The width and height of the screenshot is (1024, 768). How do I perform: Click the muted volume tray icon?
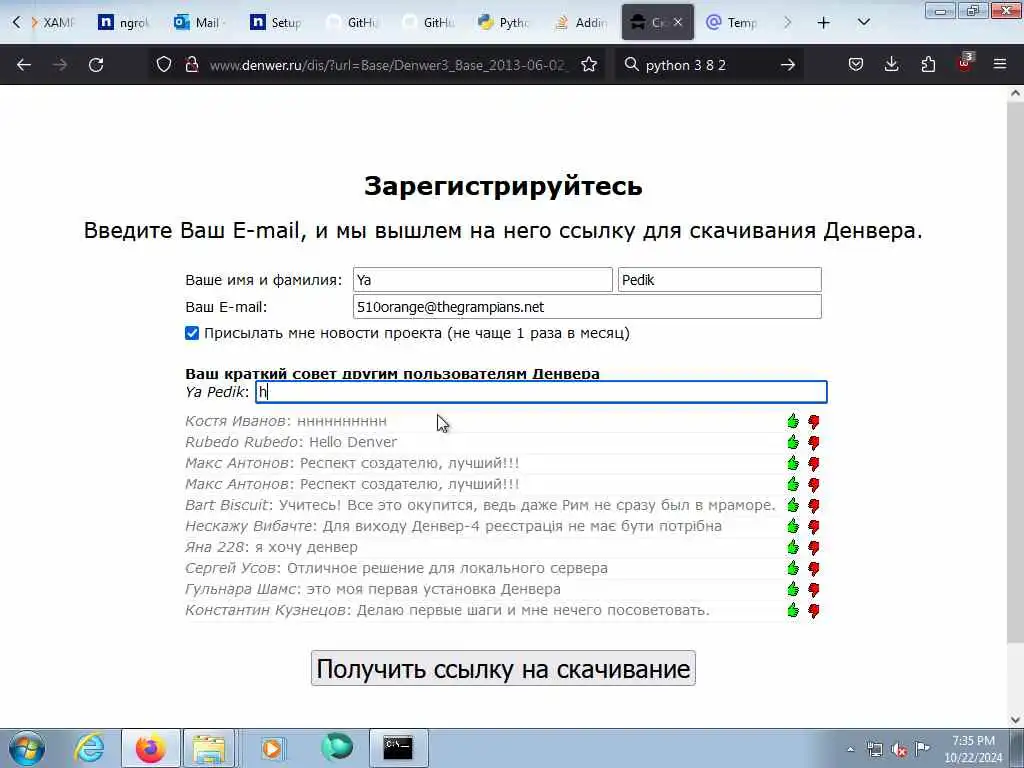point(899,749)
